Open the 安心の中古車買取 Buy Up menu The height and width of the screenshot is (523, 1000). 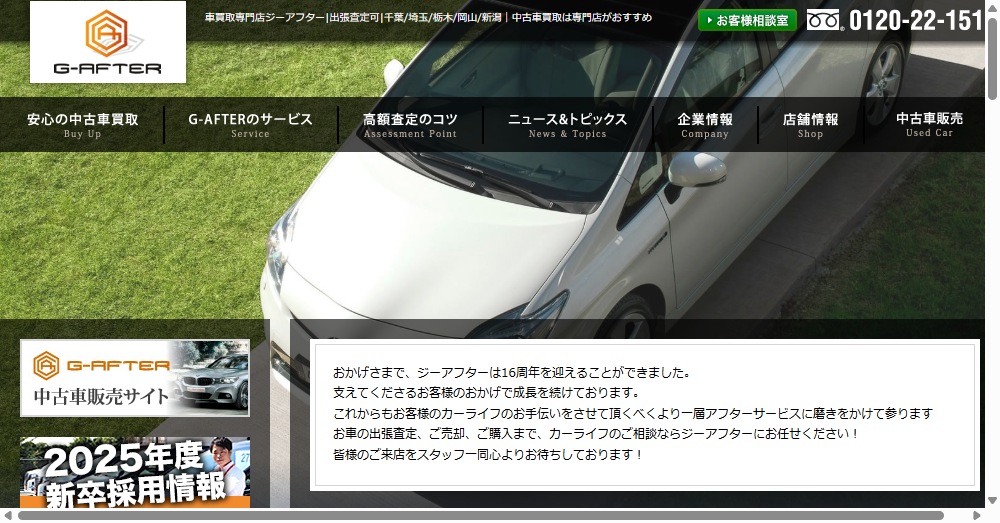pos(82,125)
